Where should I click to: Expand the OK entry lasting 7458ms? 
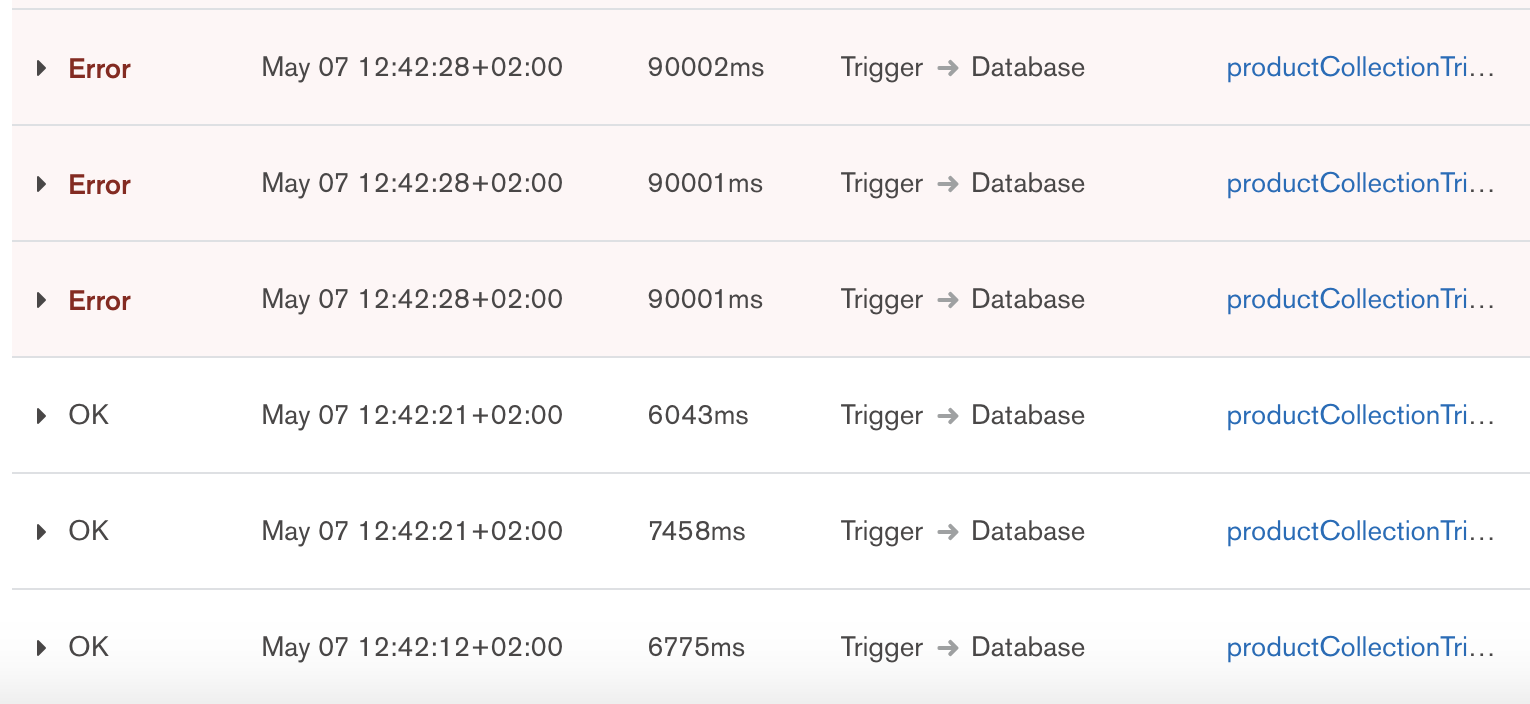pyautogui.click(x=41, y=532)
